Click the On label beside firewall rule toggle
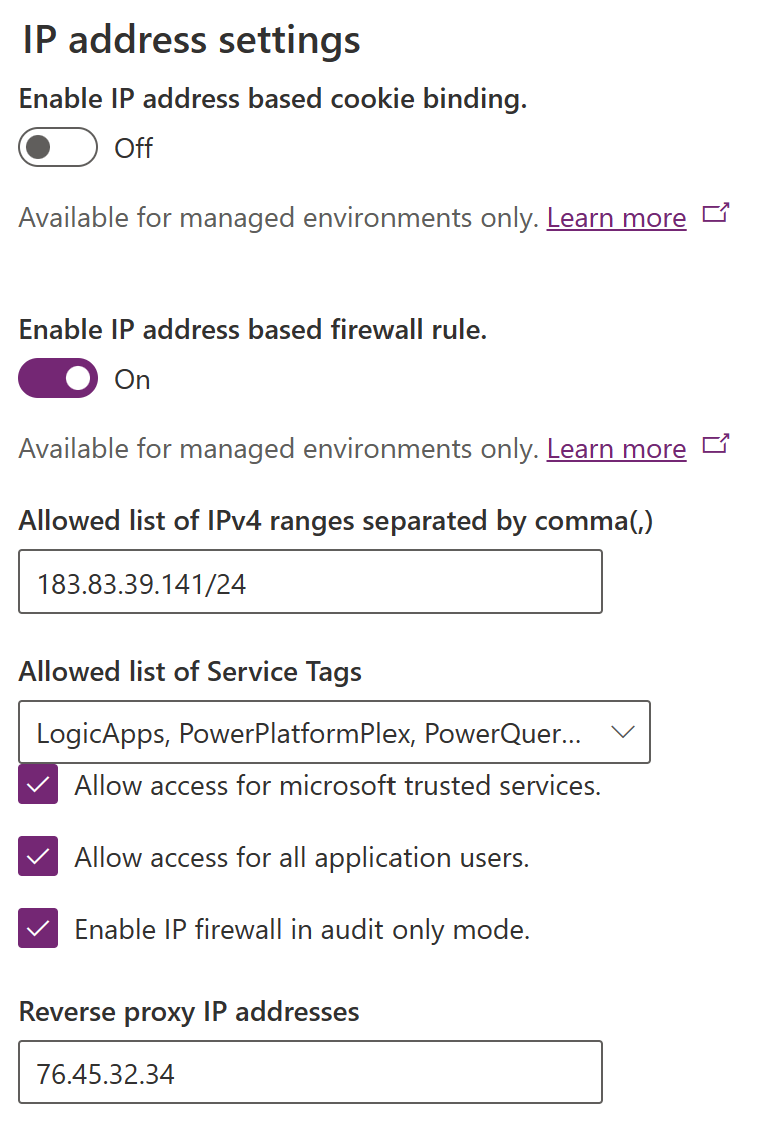The width and height of the screenshot is (778, 1134). [x=132, y=380]
